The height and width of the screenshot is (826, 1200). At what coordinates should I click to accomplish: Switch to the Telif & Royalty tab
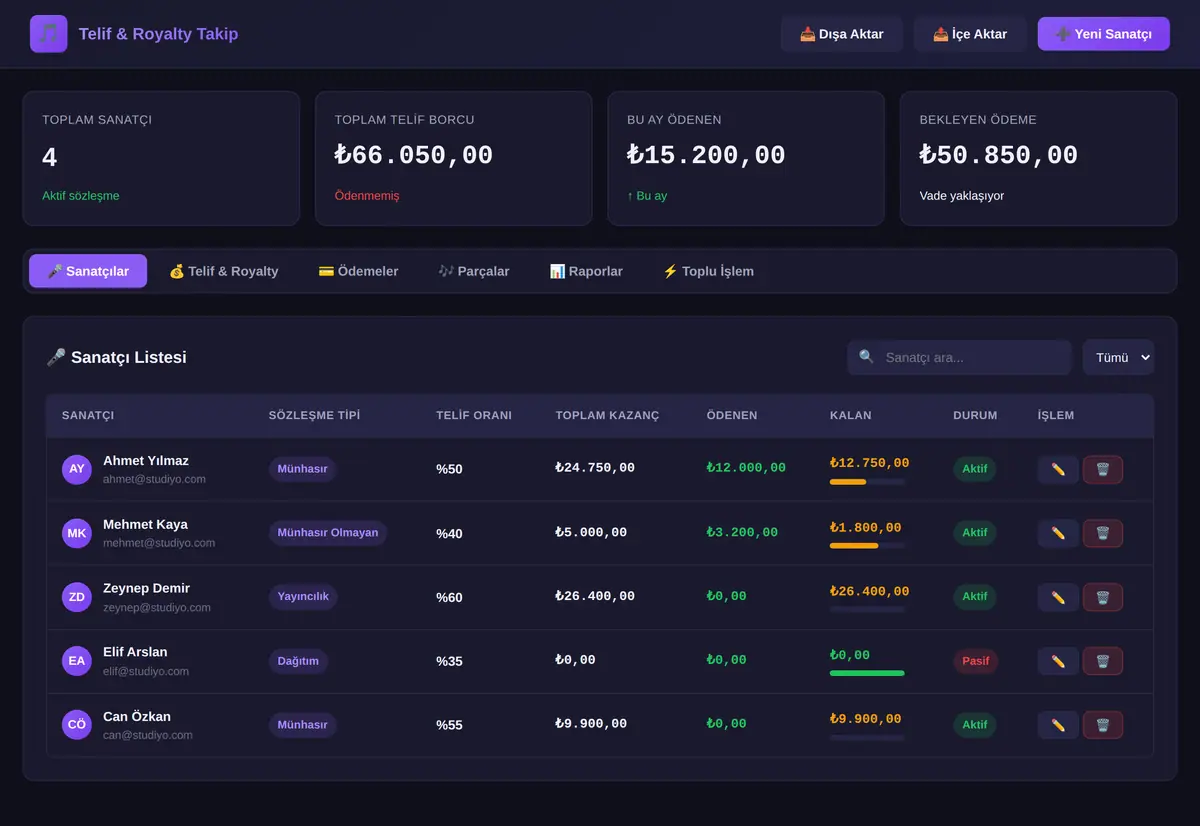point(224,271)
